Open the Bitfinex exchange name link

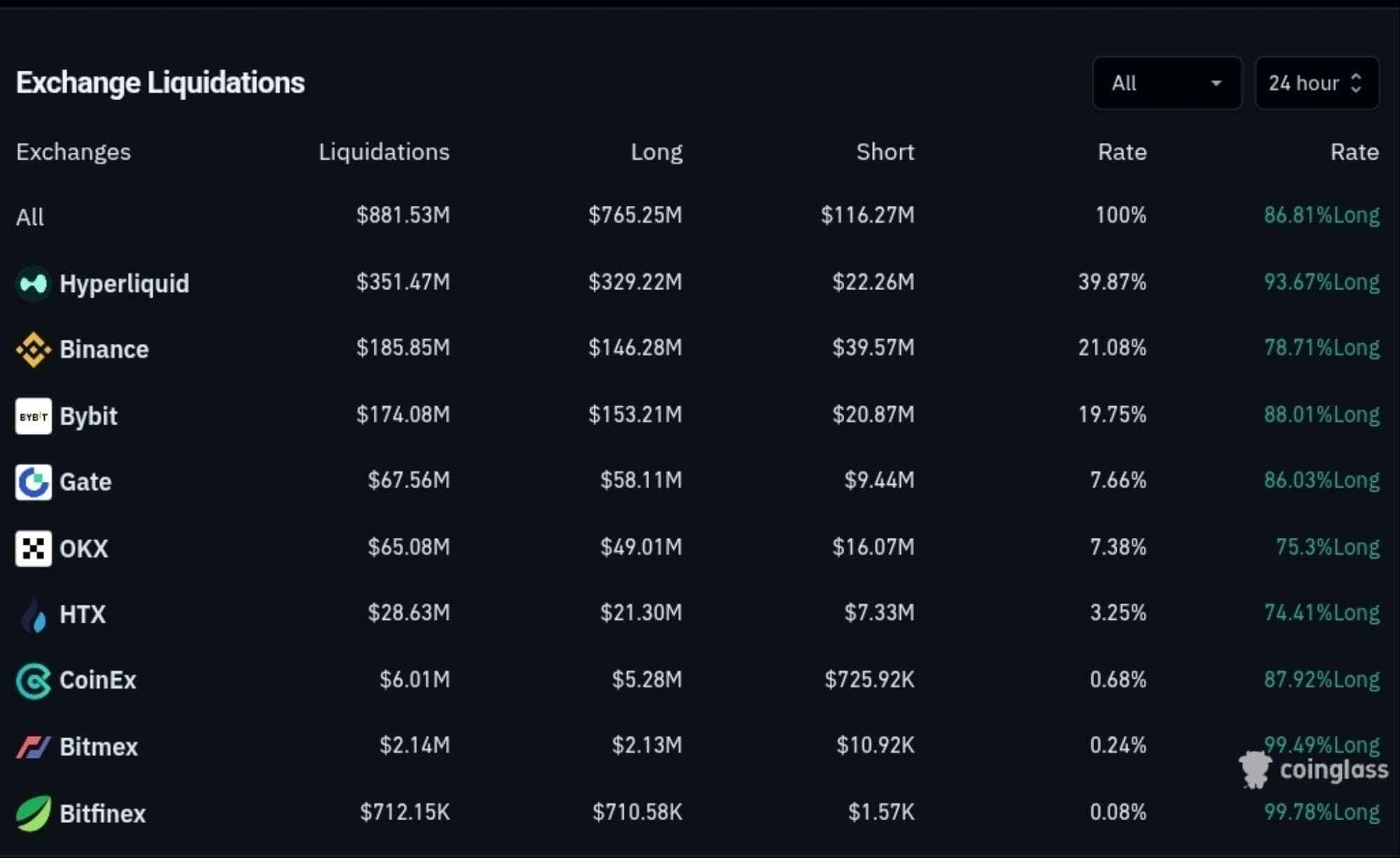[x=102, y=814]
